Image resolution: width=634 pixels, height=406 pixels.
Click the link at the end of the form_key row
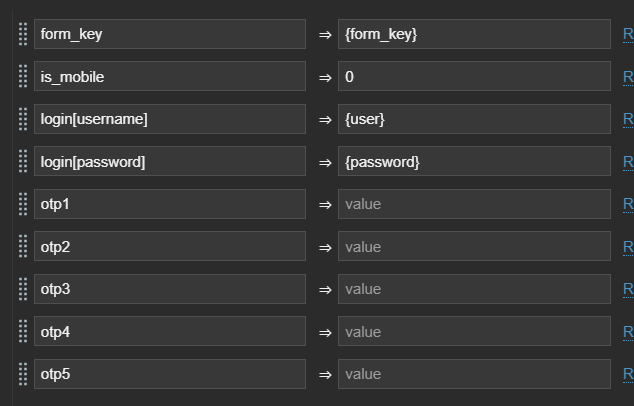click(628, 34)
